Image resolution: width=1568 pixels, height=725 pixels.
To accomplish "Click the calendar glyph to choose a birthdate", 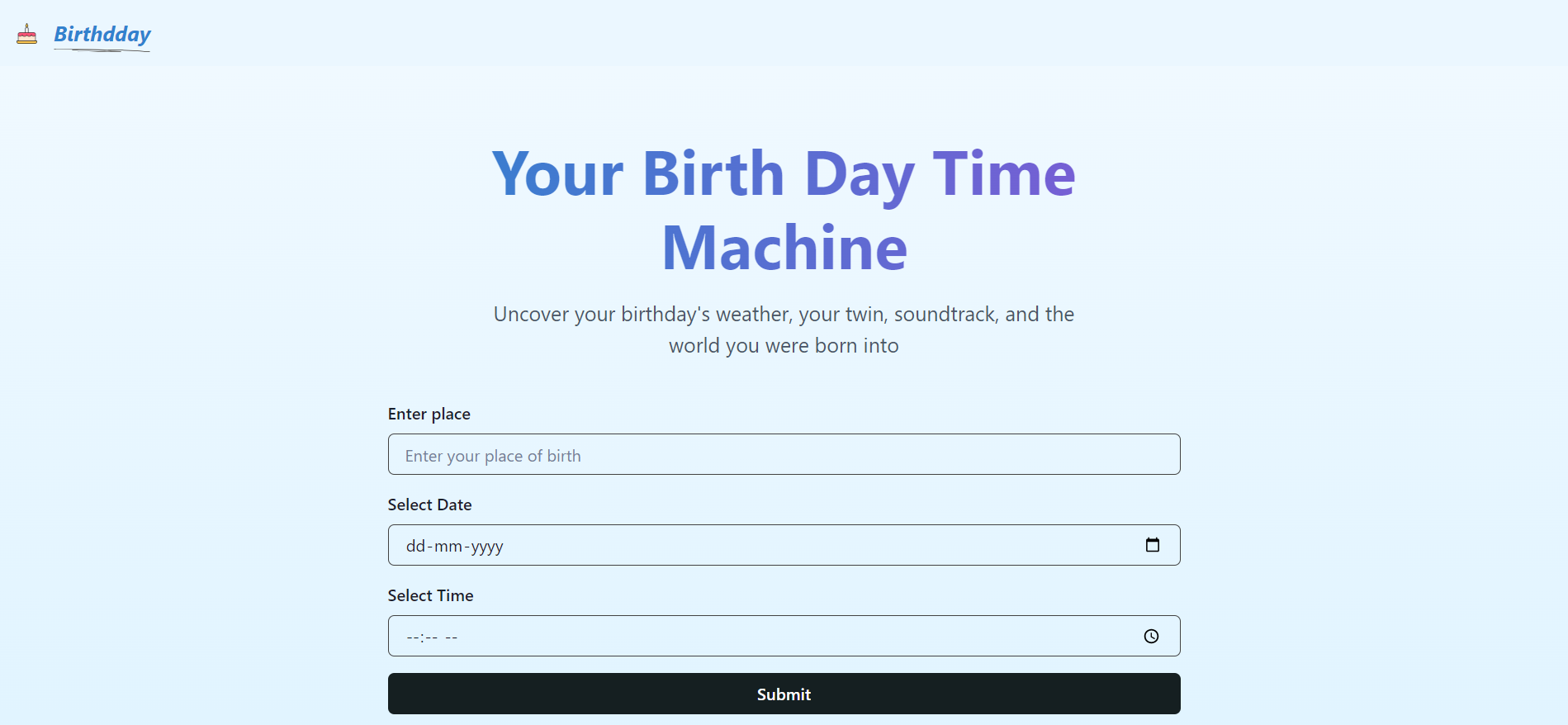I will (x=1153, y=545).
